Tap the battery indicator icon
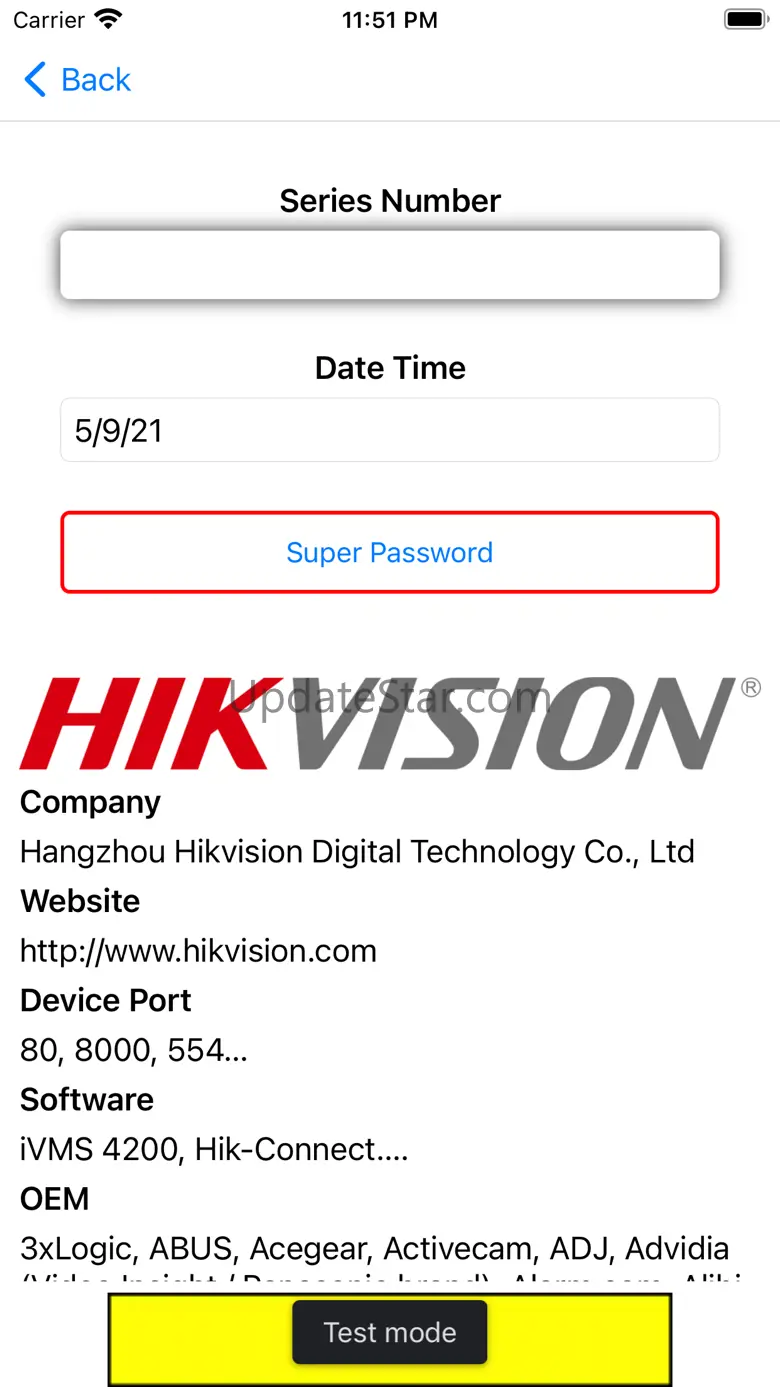 point(745,20)
